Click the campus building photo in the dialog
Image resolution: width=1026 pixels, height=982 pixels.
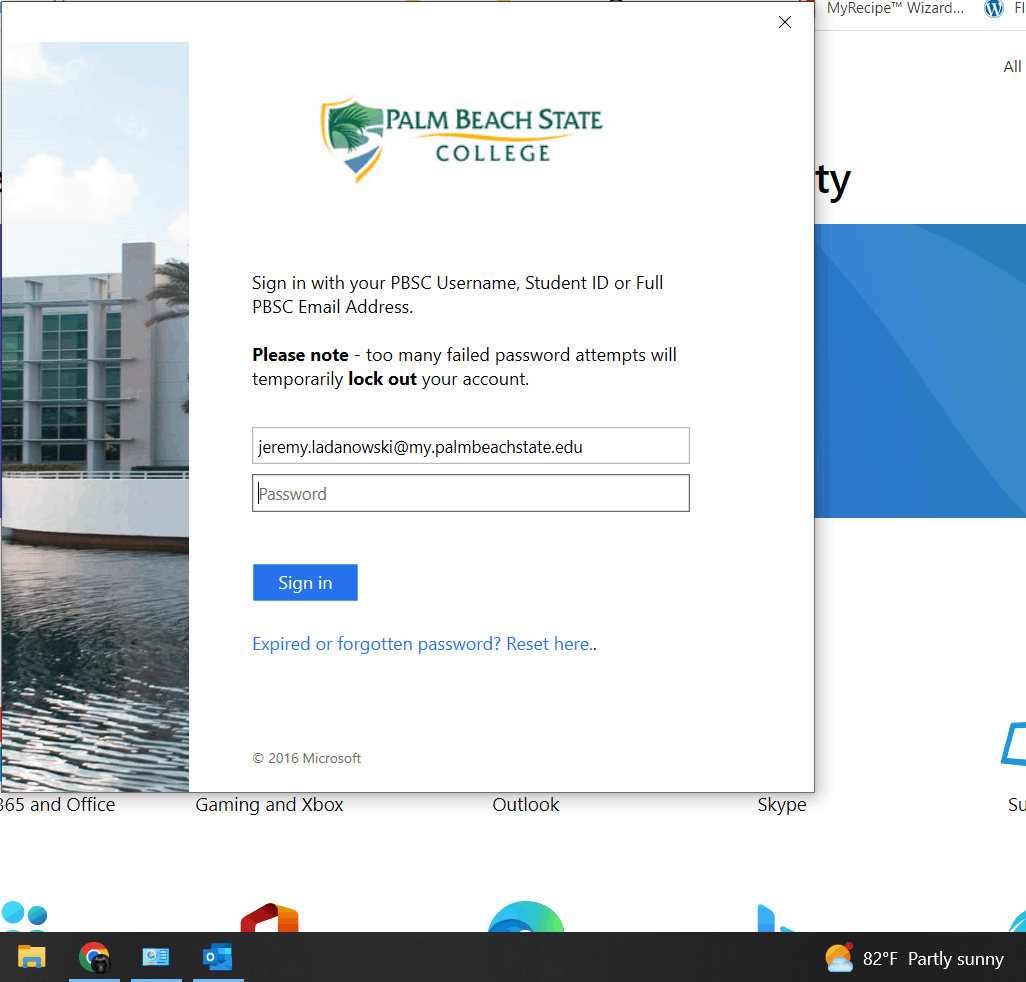(x=96, y=417)
